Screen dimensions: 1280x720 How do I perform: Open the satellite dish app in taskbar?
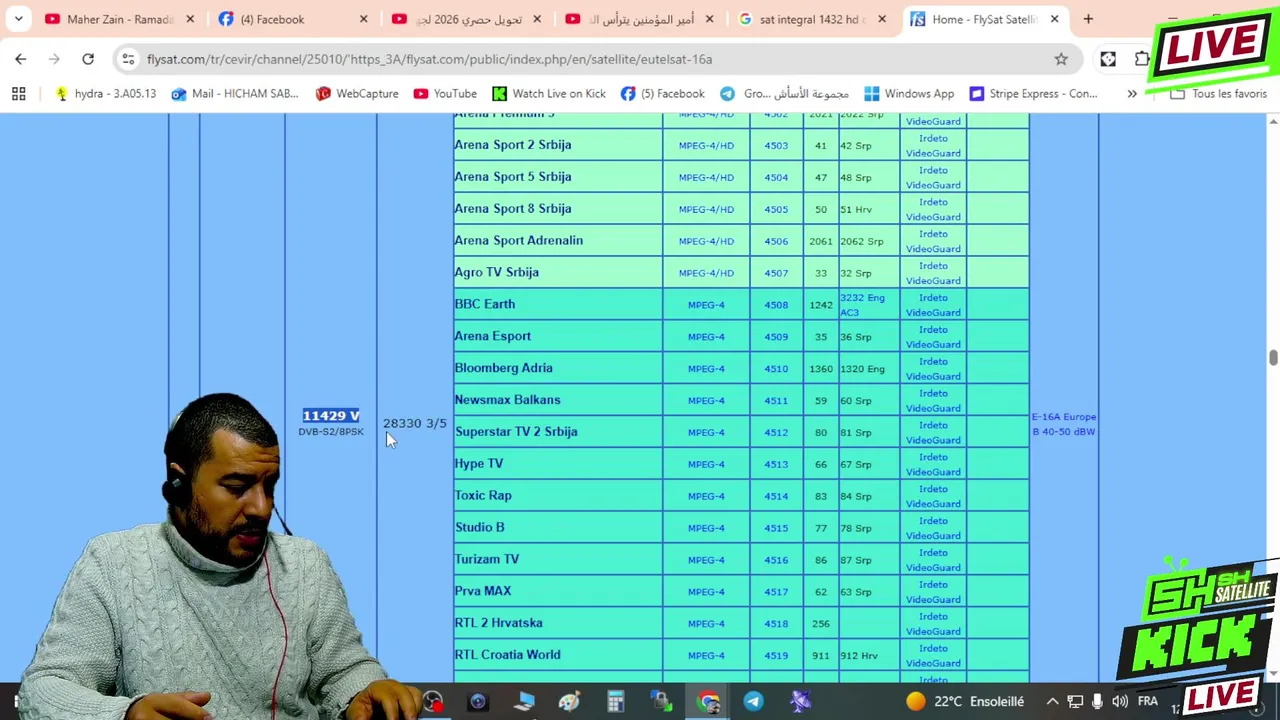coord(800,702)
